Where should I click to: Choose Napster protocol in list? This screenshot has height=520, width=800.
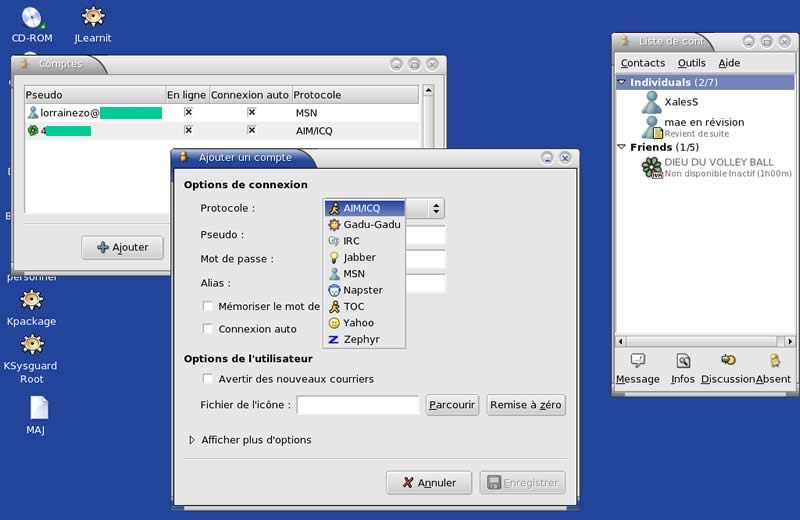364,290
